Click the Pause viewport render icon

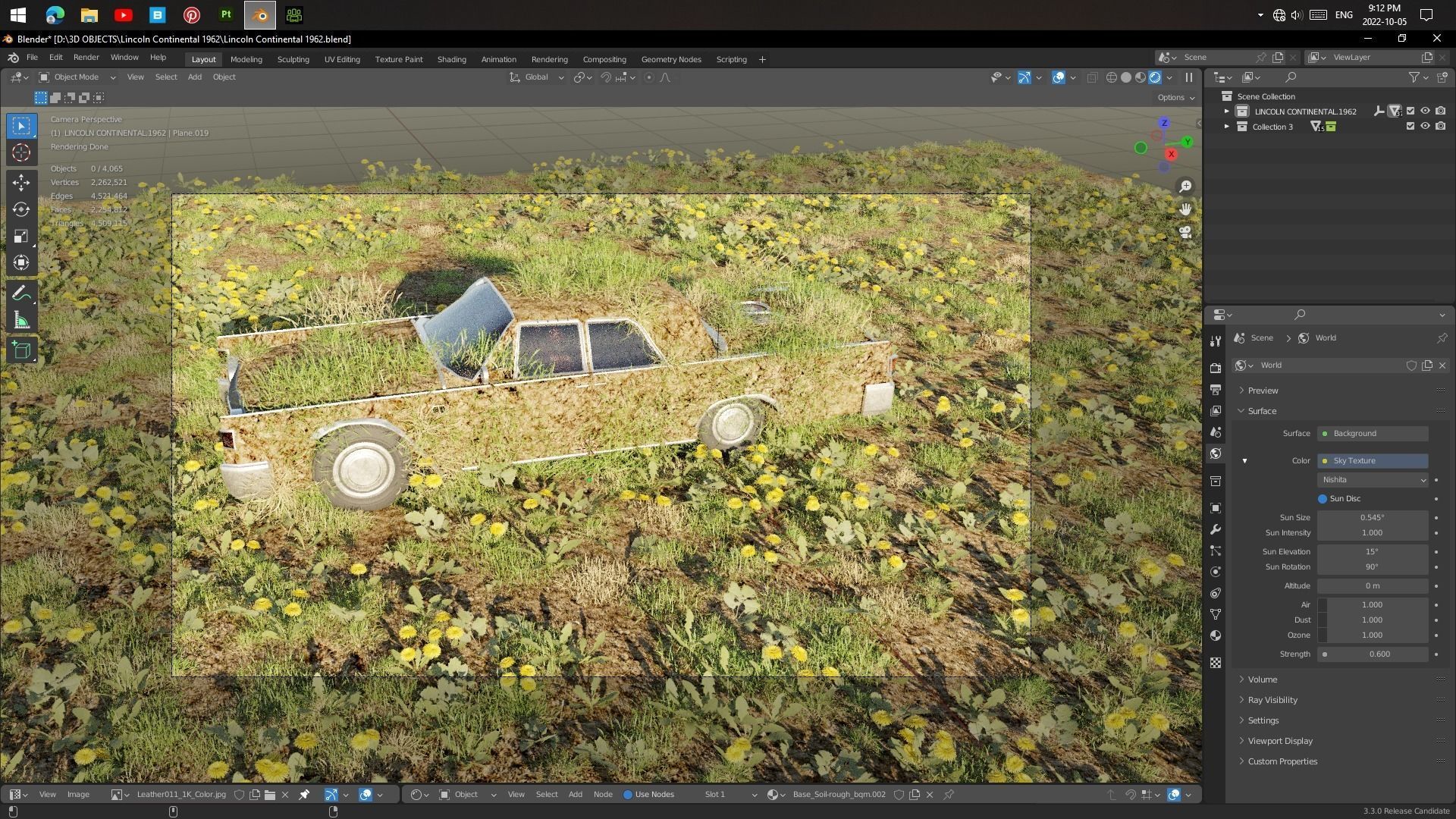(1188, 77)
